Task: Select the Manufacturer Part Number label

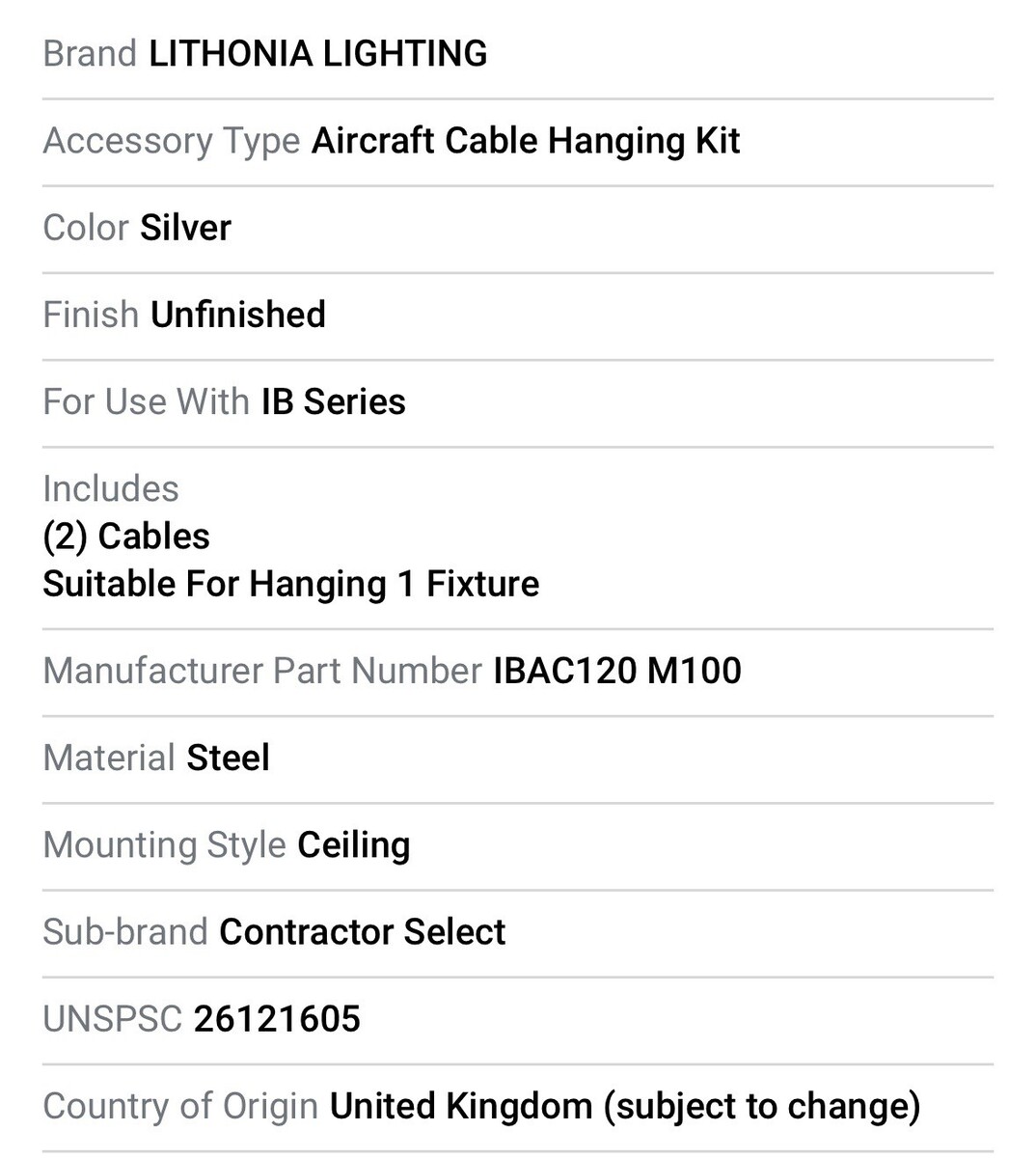Action: click(261, 671)
